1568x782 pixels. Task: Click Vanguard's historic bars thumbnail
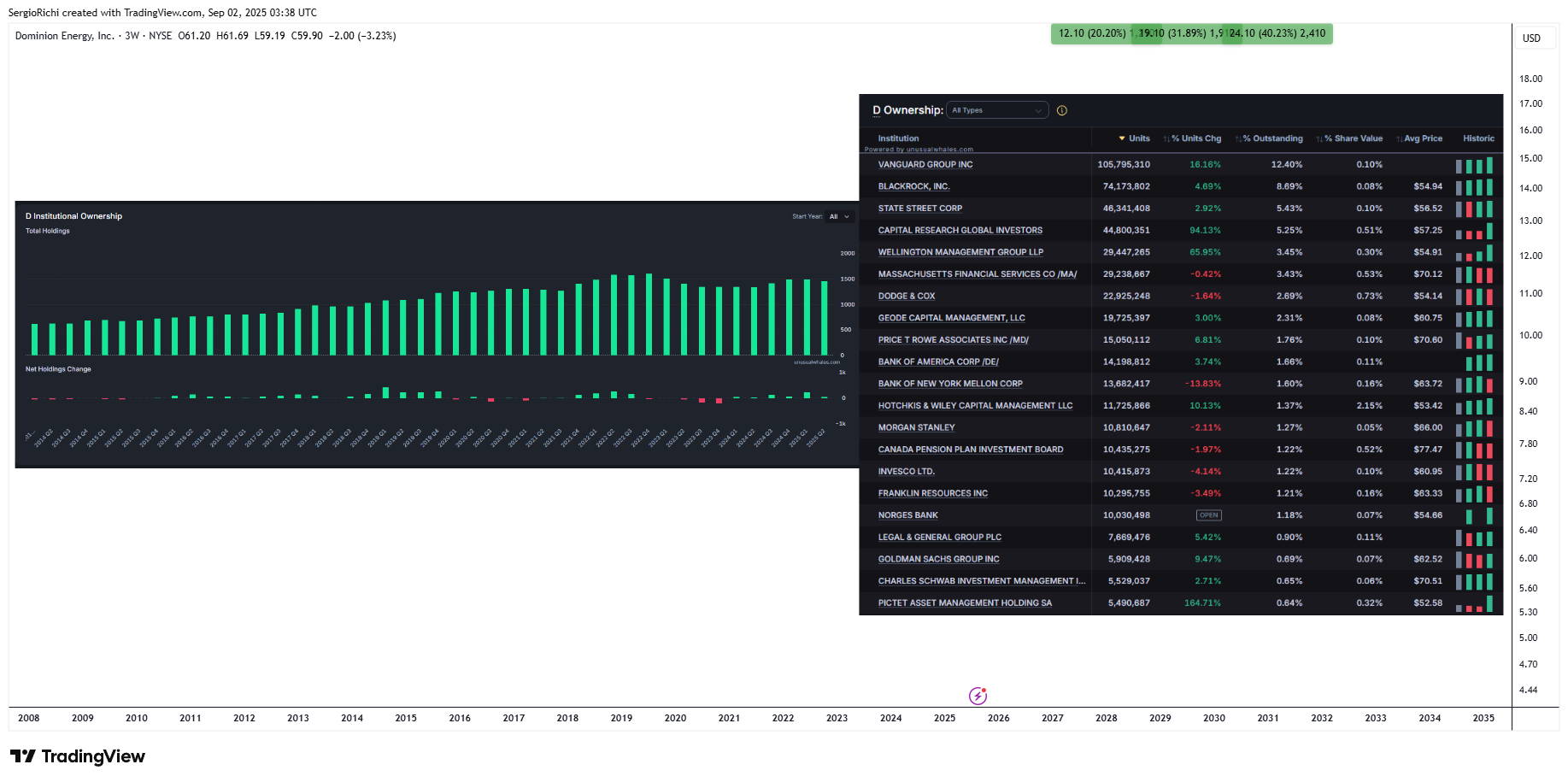(1475, 165)
